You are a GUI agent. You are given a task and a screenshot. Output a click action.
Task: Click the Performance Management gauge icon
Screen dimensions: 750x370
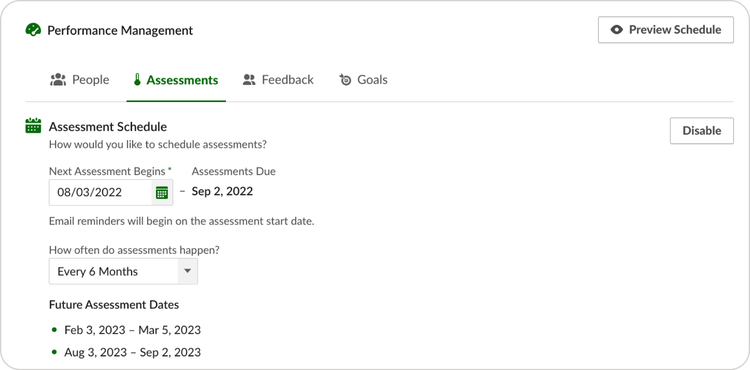33,30
